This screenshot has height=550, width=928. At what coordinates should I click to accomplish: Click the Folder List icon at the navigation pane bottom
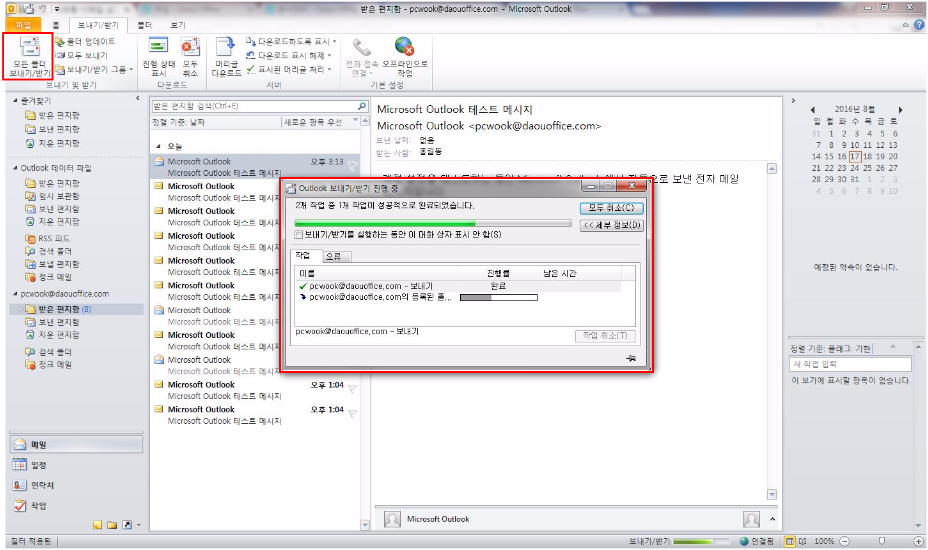(112, 525)
